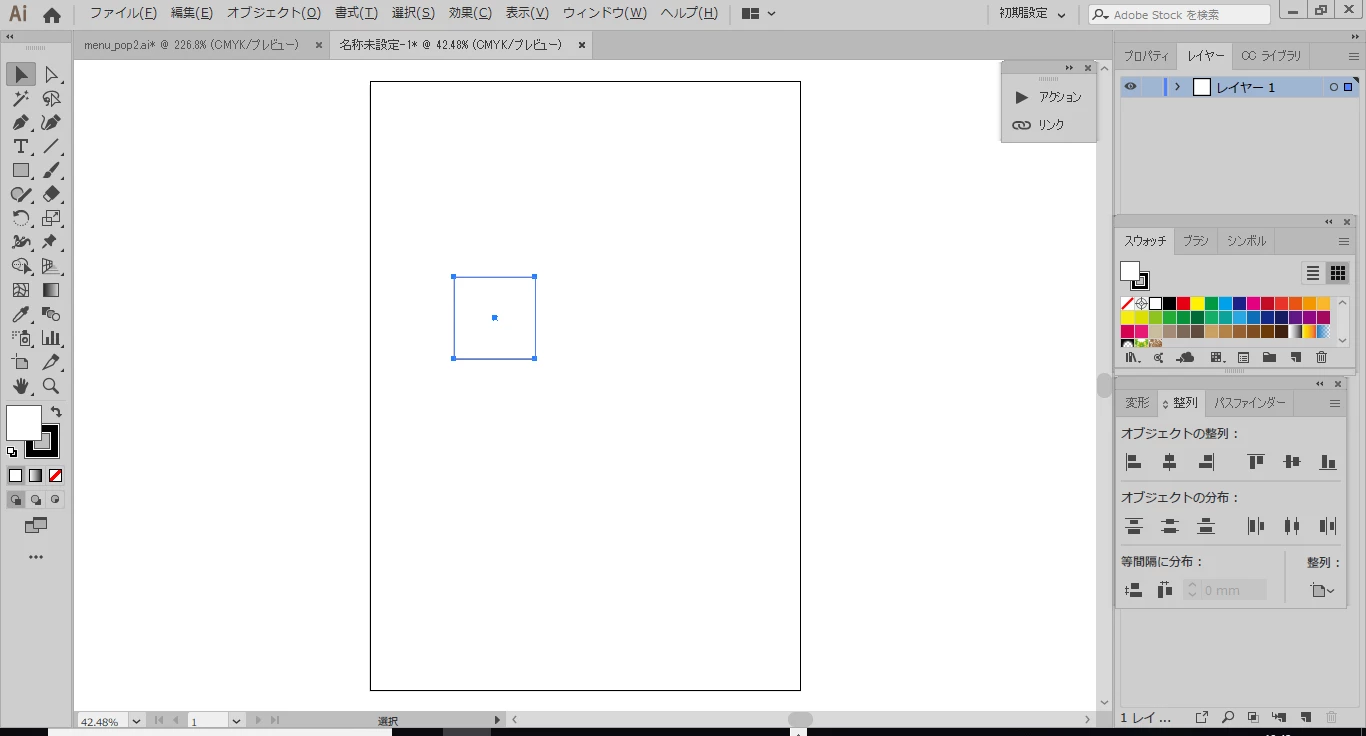Switch swatches to thumbnail grid view

pos(1338,273)
